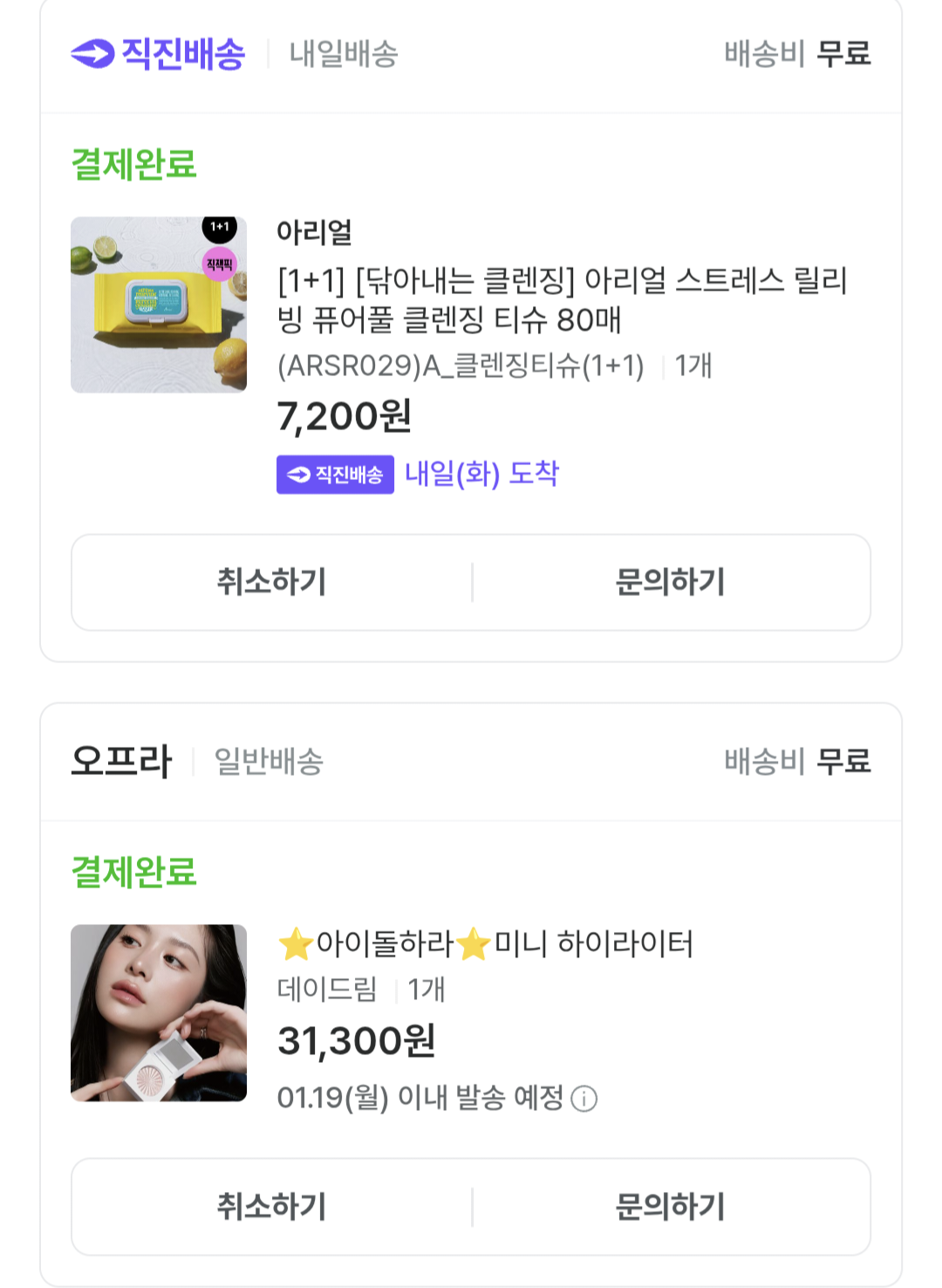This screenshot has width=942, height=1288.
Task: Tap the 31,300원 price
Action: tap(356, 1040)
